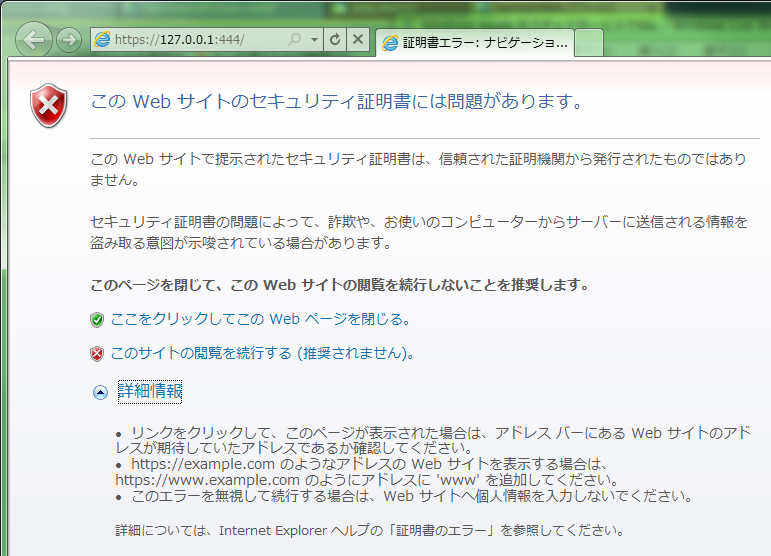The height and width of the screenshot is (556, 771).
Task: Click paragraph この Web サイトで提示されたセキュリティ証明書は
Action: pos(418,170)
